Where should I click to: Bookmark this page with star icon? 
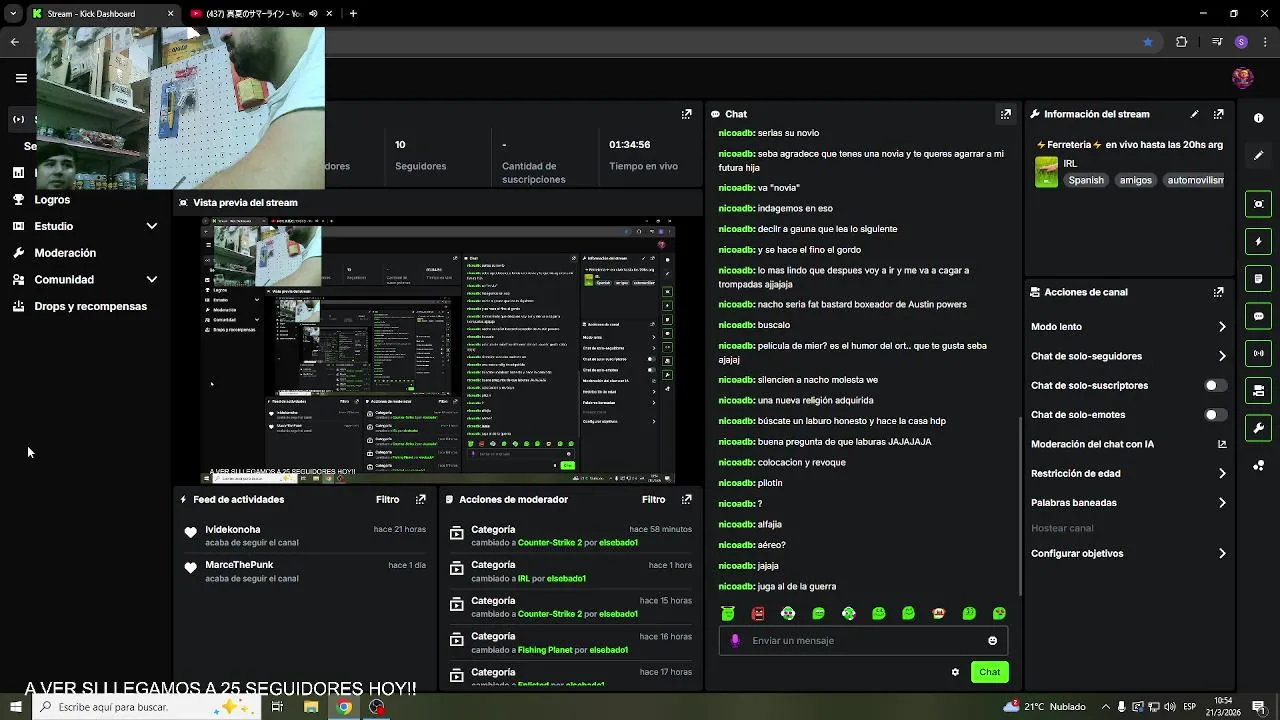(1148, 42)
